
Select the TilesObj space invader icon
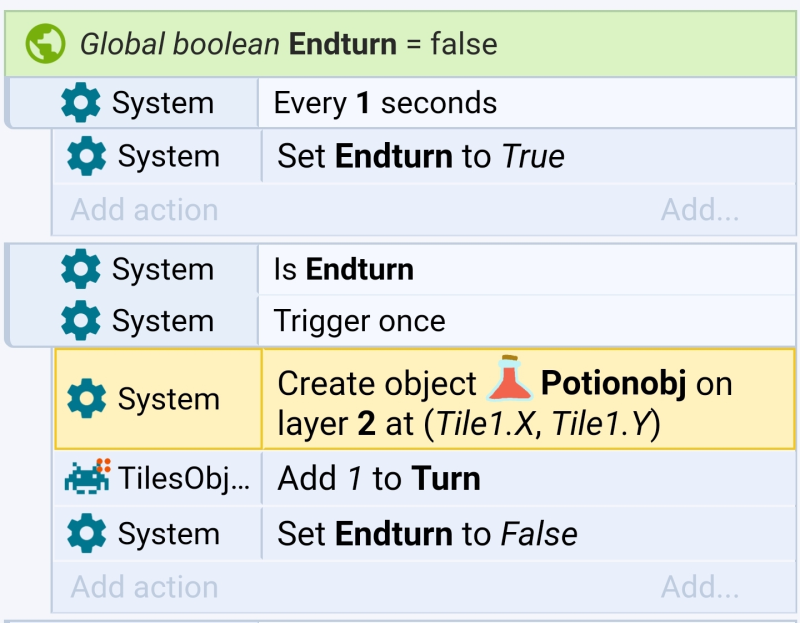click(x=87, y=477)
